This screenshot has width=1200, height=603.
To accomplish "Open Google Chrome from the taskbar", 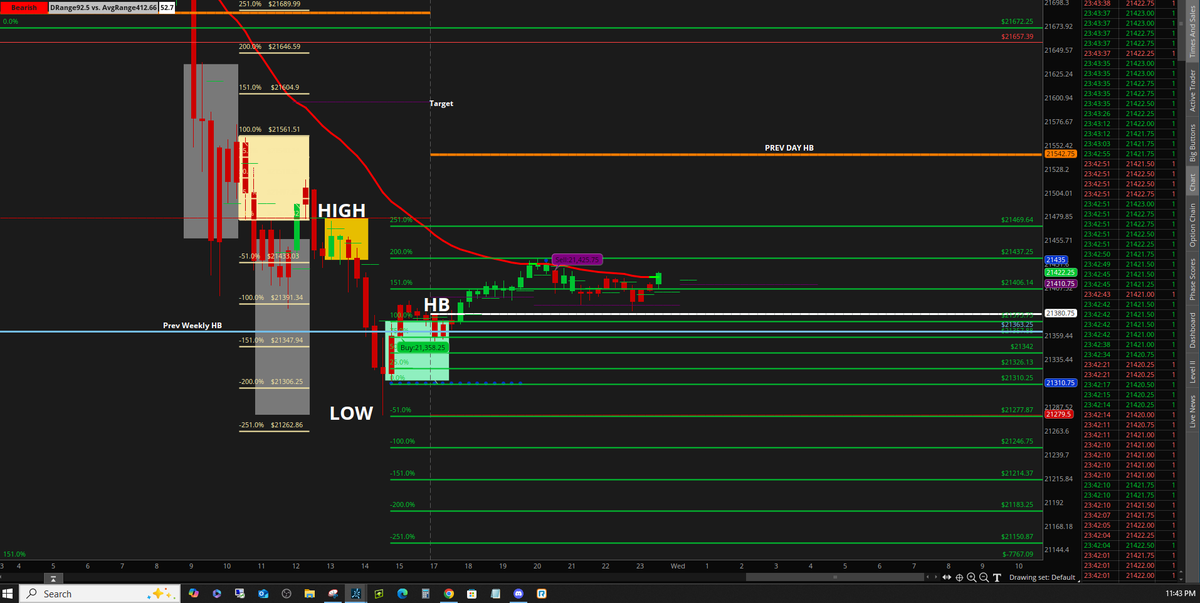I will (x=449, y=593).
